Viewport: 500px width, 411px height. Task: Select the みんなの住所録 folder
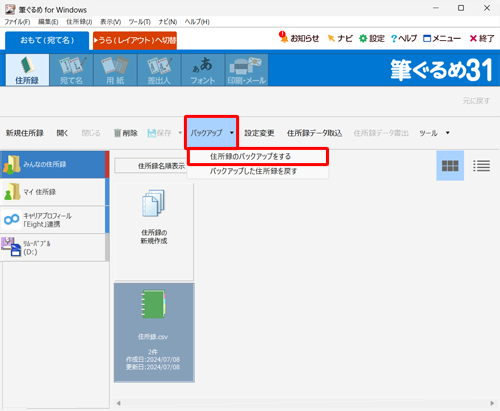click(55, 164)
